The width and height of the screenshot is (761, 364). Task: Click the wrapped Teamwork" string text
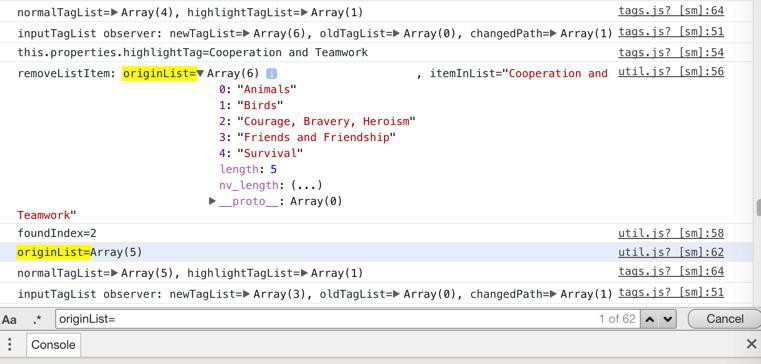(47, 215)
